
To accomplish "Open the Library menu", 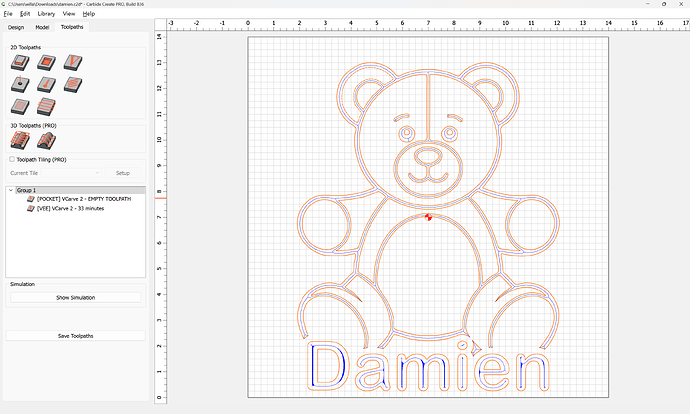I will tap(45, 14).
